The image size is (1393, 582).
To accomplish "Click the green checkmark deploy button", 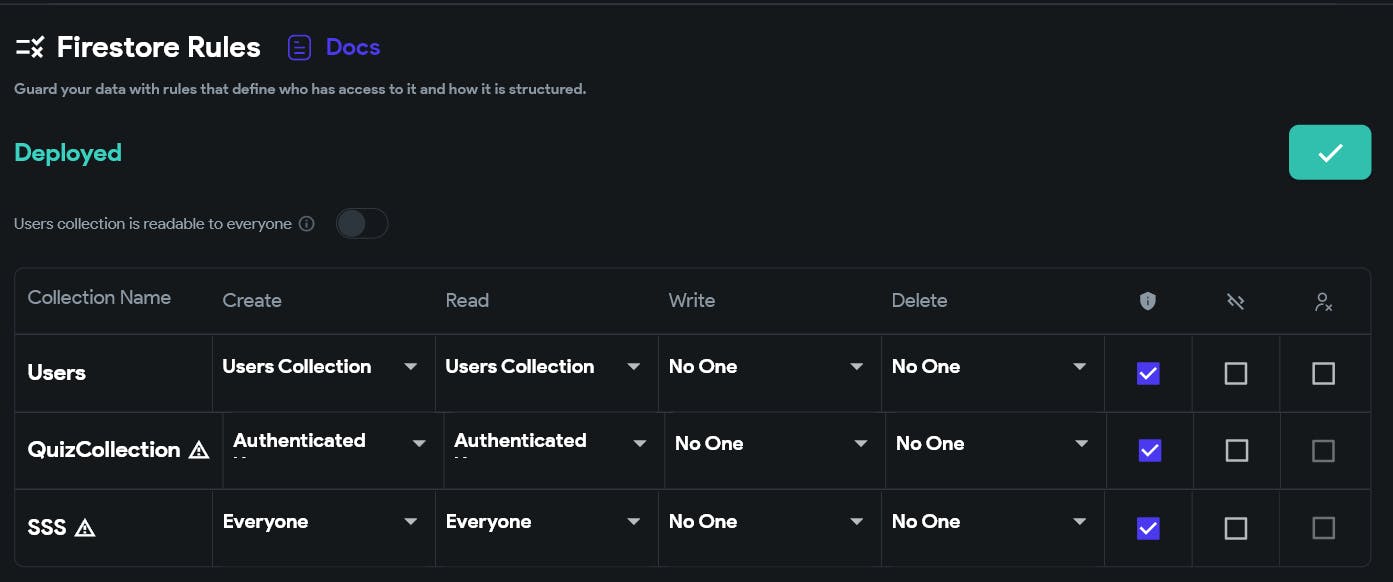I will pyautogui.click(x=1330, y=152).
